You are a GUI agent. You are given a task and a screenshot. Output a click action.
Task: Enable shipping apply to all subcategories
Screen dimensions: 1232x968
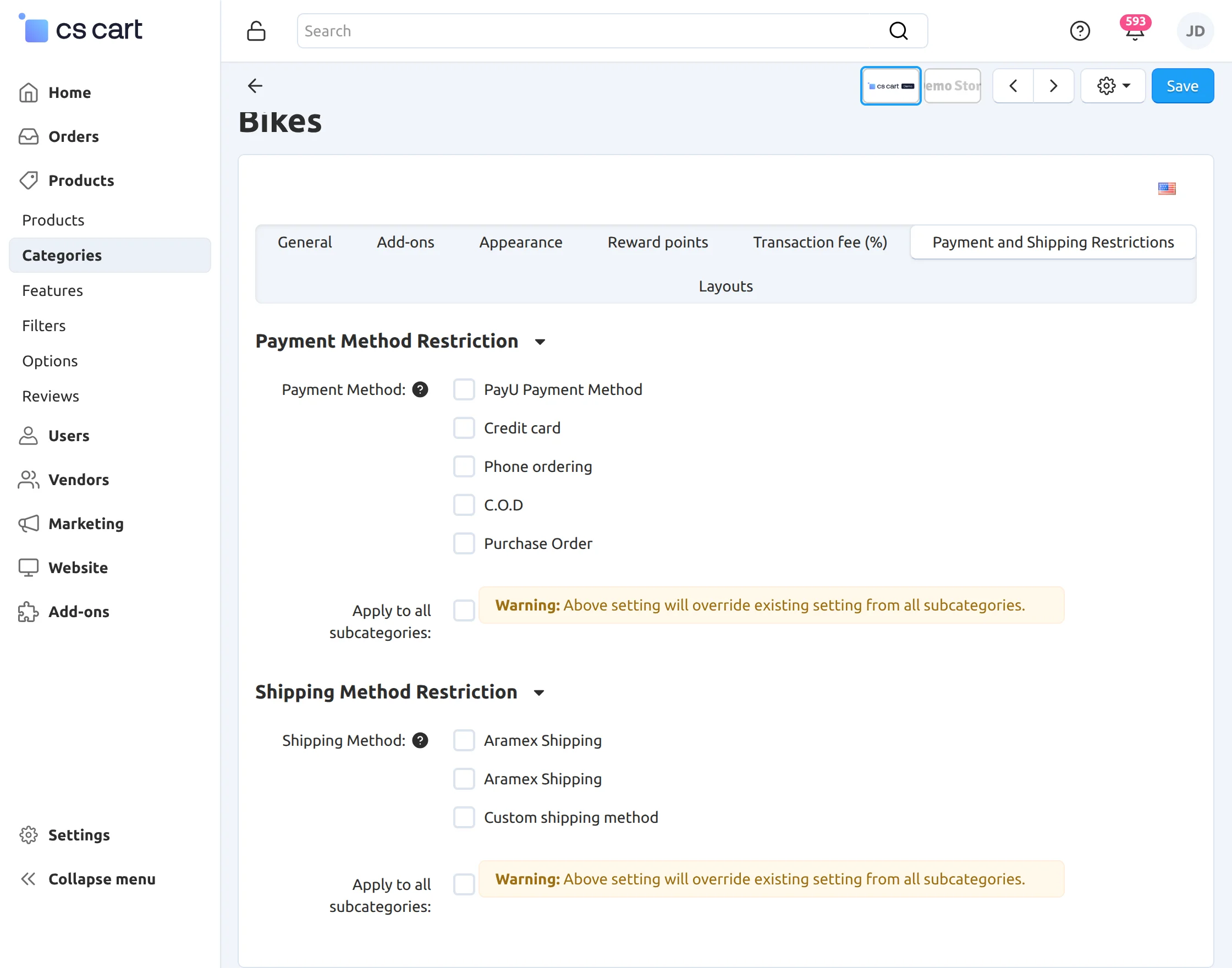tap(464, 884)
